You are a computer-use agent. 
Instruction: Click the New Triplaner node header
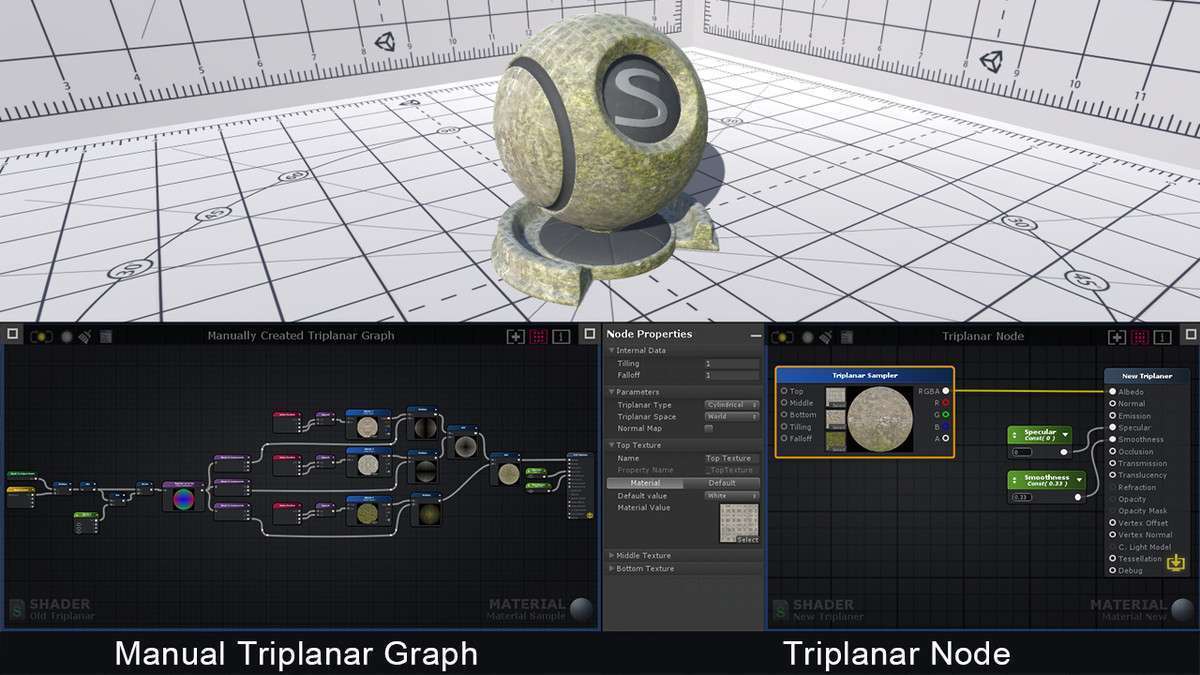pos(1147,377)
